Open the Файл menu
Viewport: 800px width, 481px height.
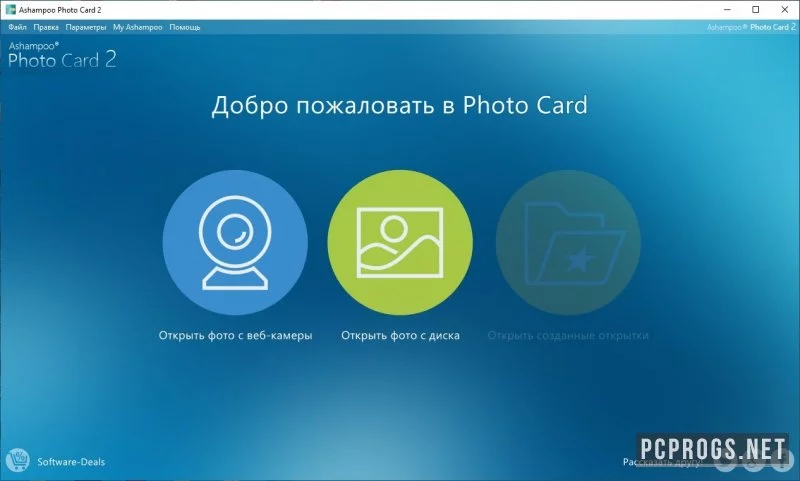17,27
